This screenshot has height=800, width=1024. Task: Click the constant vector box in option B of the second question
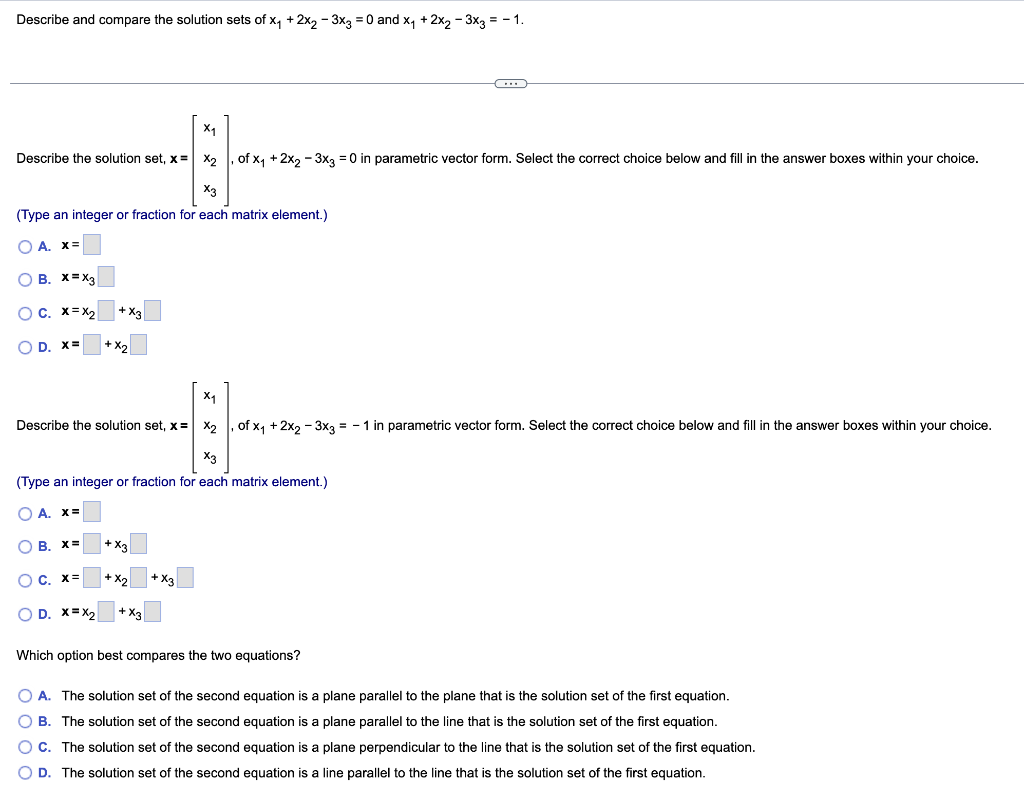[x=92, y=543]
